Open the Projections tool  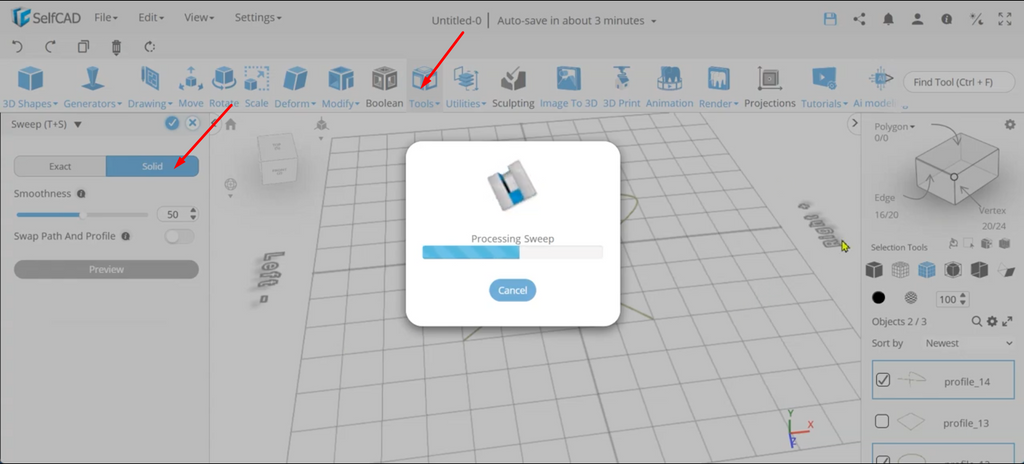click(770, 86)
